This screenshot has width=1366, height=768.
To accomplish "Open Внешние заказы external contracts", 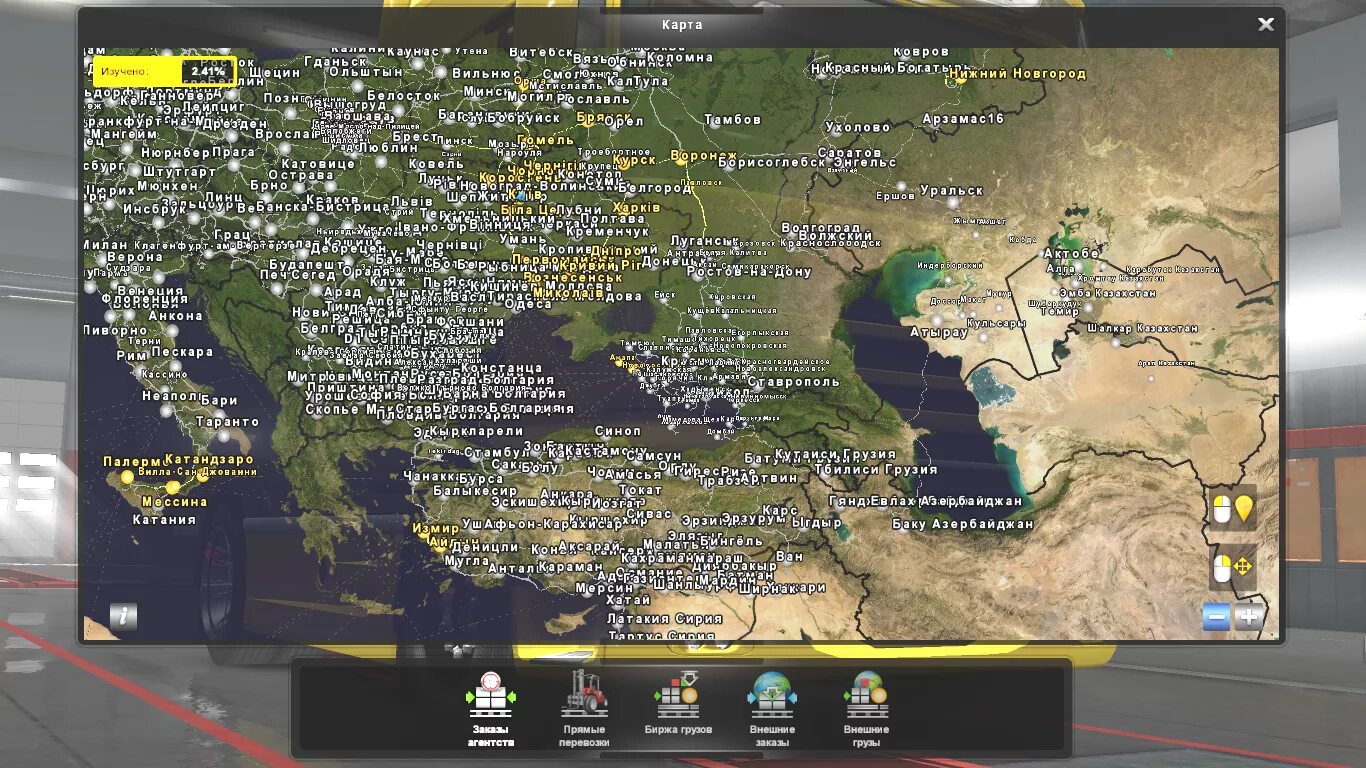I will pos(772,709).
